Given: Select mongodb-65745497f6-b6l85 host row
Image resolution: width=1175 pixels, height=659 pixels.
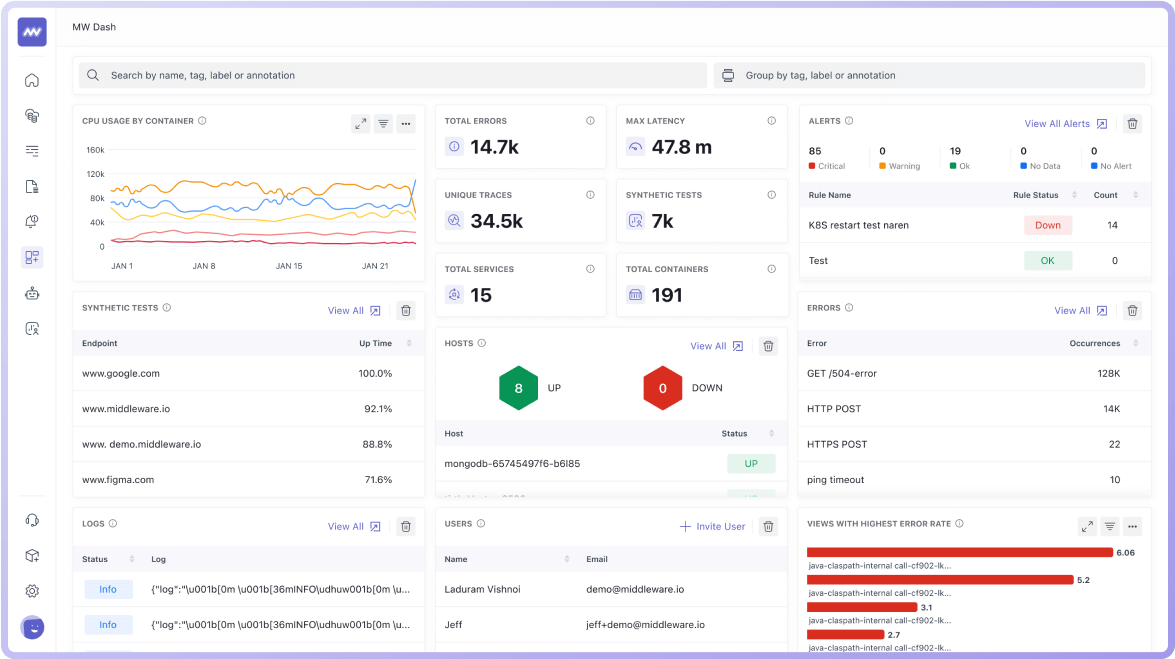Looking at the screenshot, I should tap(611, 463).
